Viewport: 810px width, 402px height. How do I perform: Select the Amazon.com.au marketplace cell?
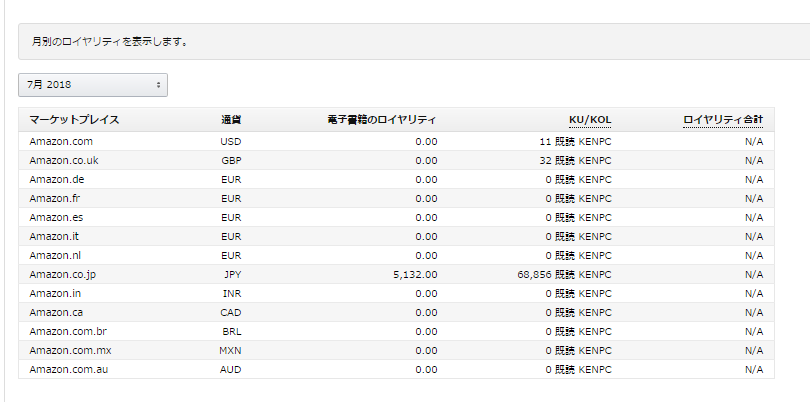coord(69,370)
